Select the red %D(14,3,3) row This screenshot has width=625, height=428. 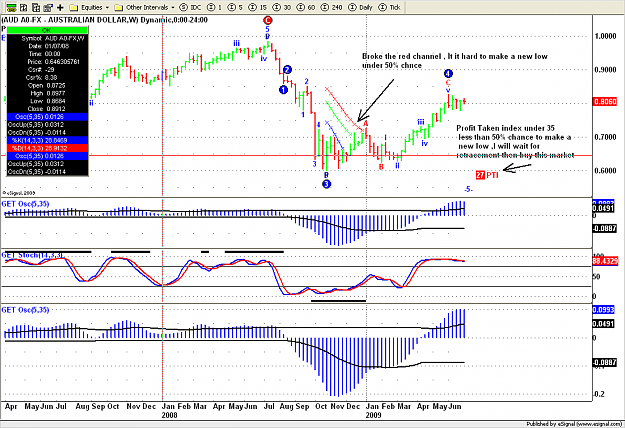[x=47, y=148]
